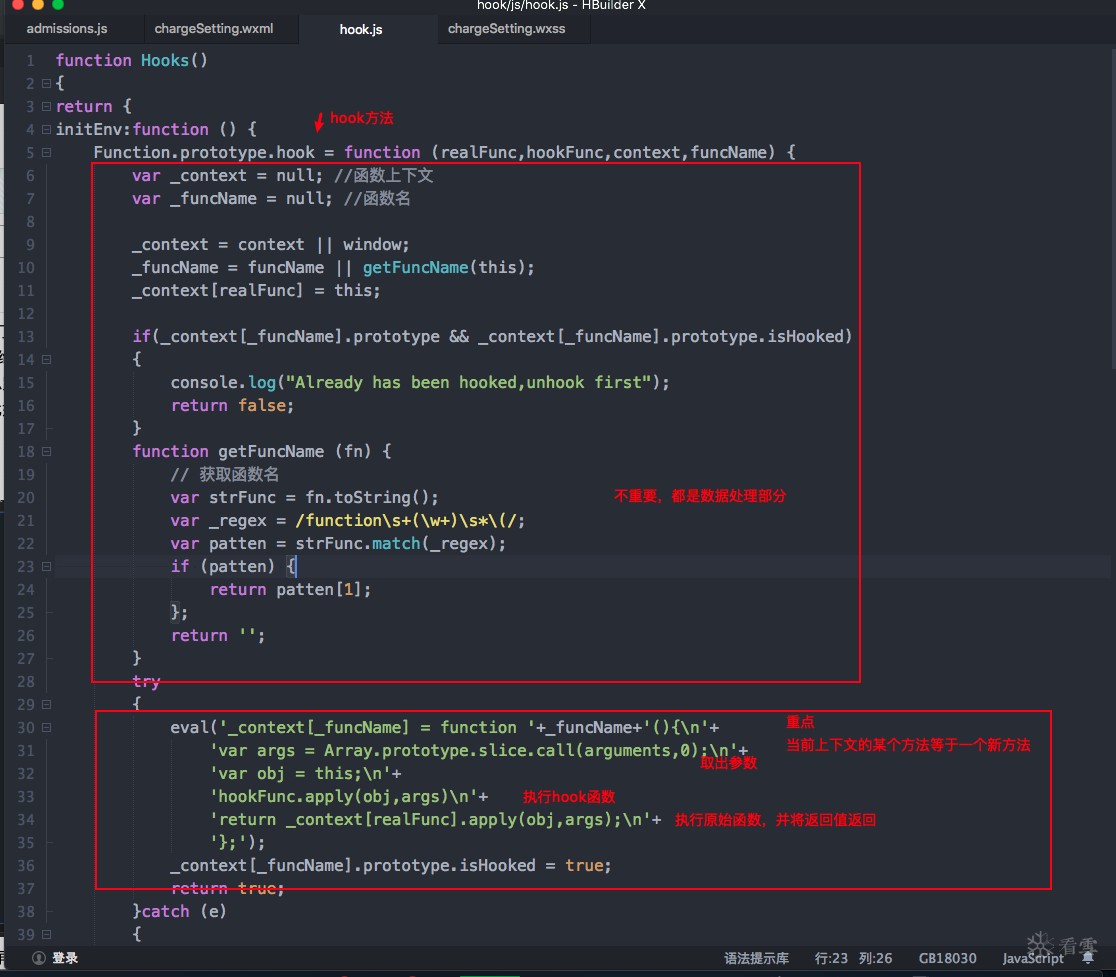Collapse the hook function fold on line 5
The height and width of the screenshot is (977, 1116).
pyautogui.click(x=46, y=152)
